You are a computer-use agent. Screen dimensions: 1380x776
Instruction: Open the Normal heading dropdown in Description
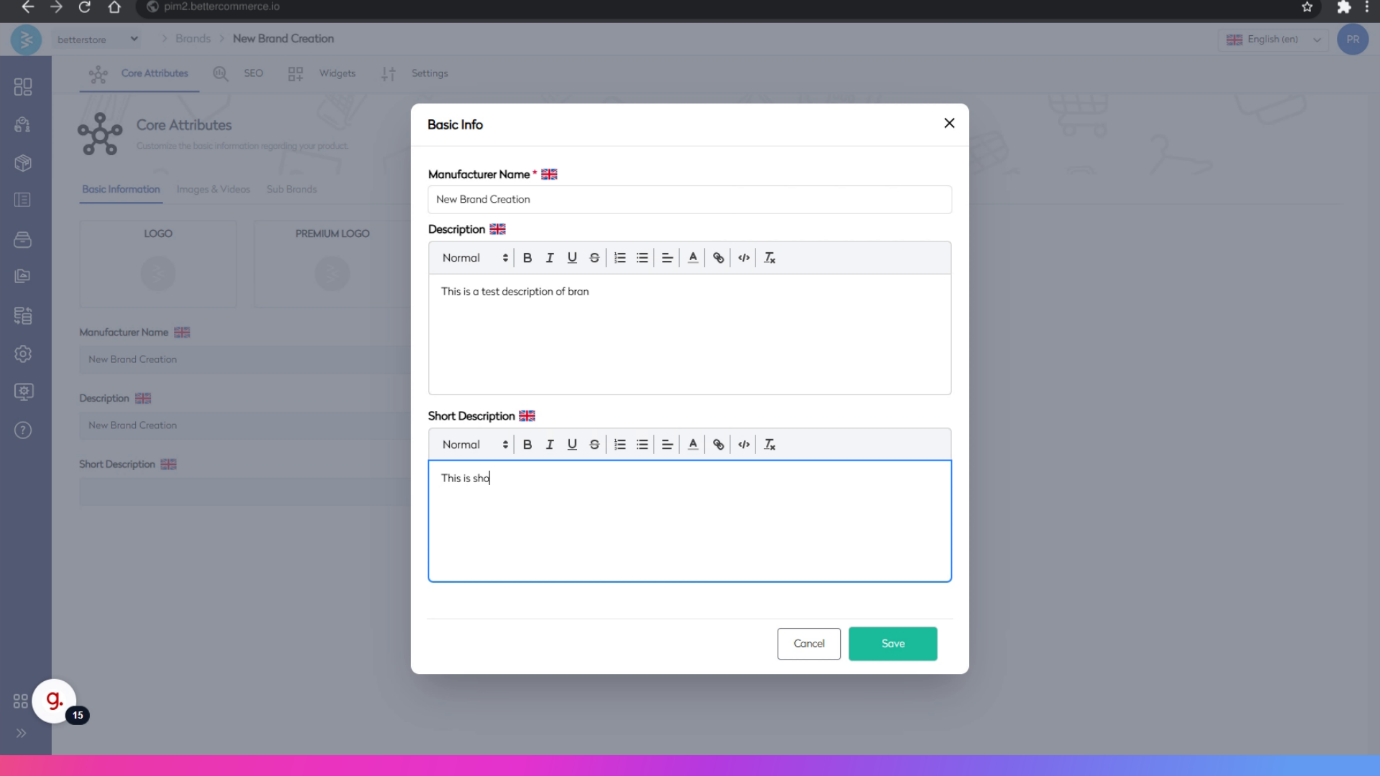click(475, 258)
